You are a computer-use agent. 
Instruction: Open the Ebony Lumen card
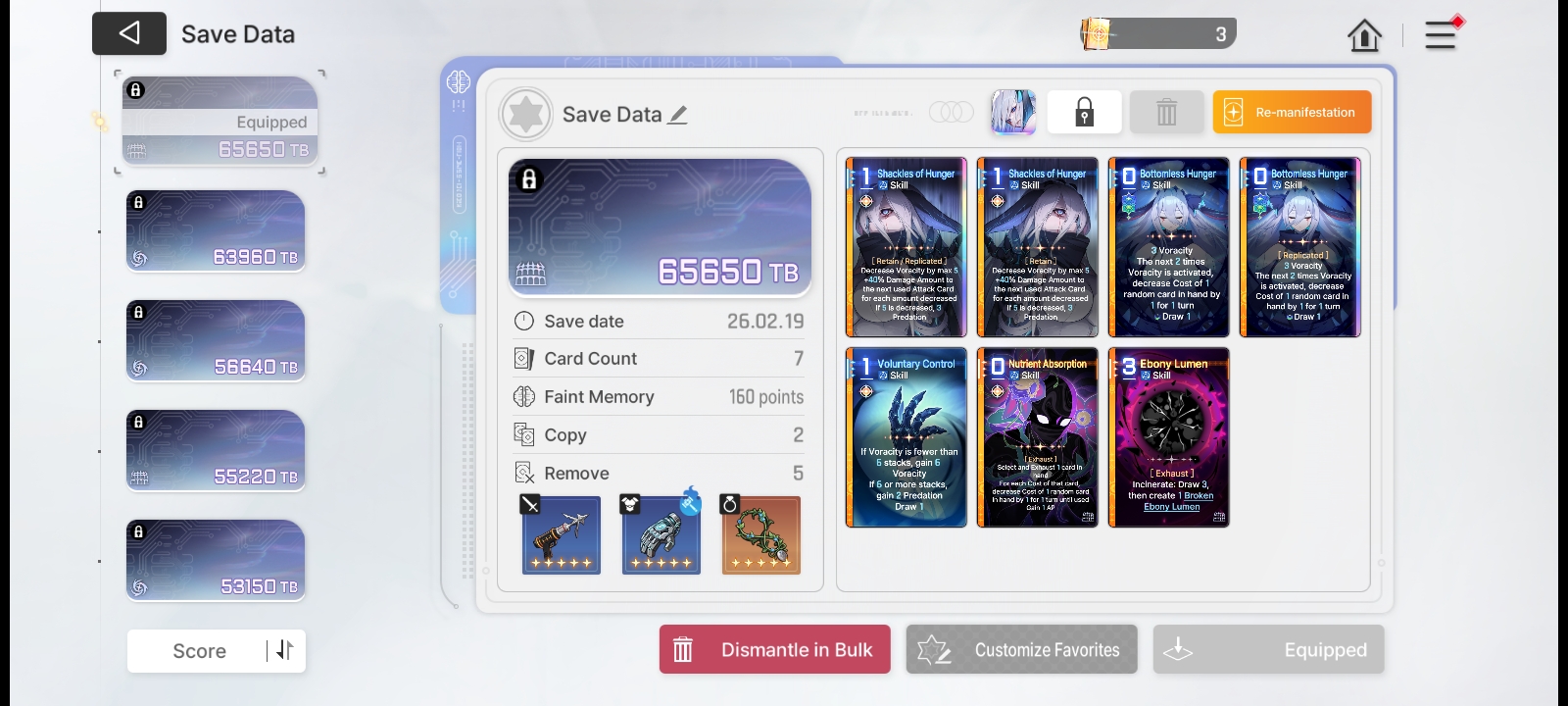1169,437
